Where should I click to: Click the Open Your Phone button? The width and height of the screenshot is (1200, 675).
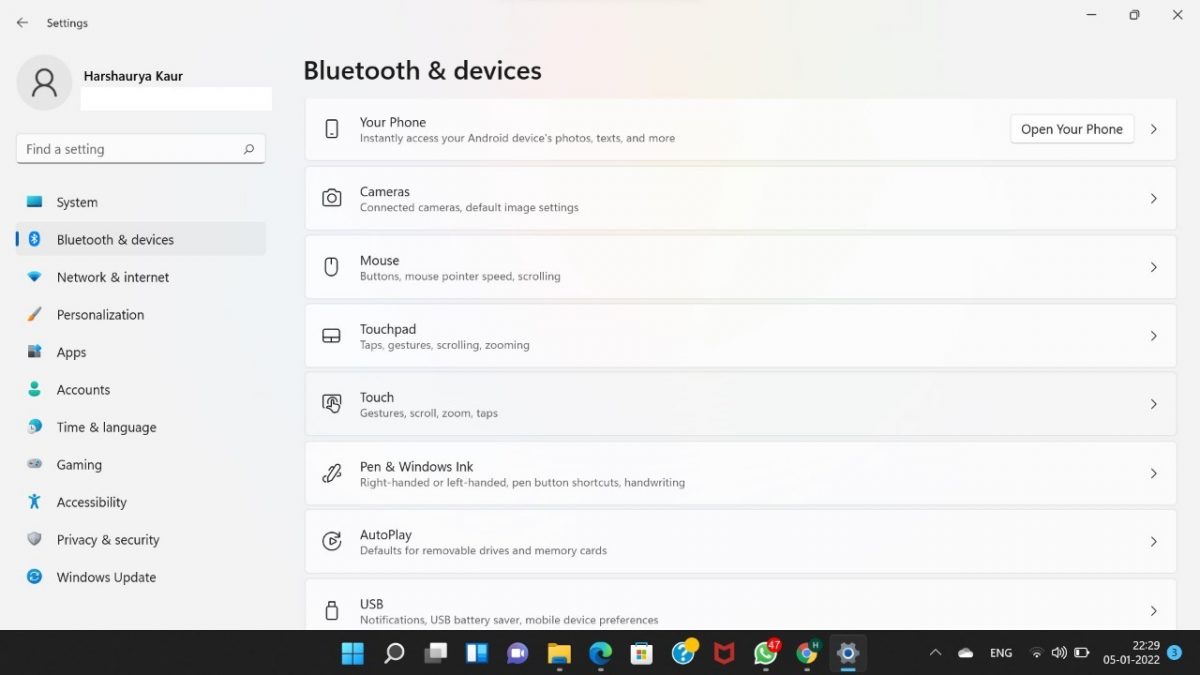coord(1071,129)
